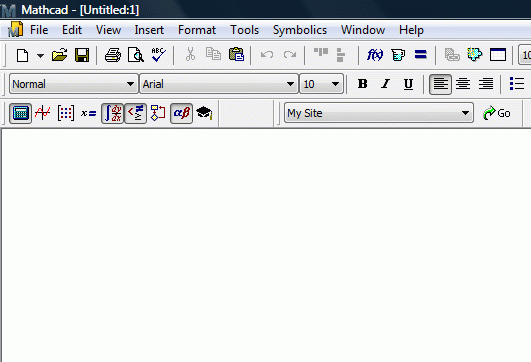Image resolution: width=531 pixels, height=362 pixels.
Task: Show the Programming toolbar
Action: click(x=158, y=113)
